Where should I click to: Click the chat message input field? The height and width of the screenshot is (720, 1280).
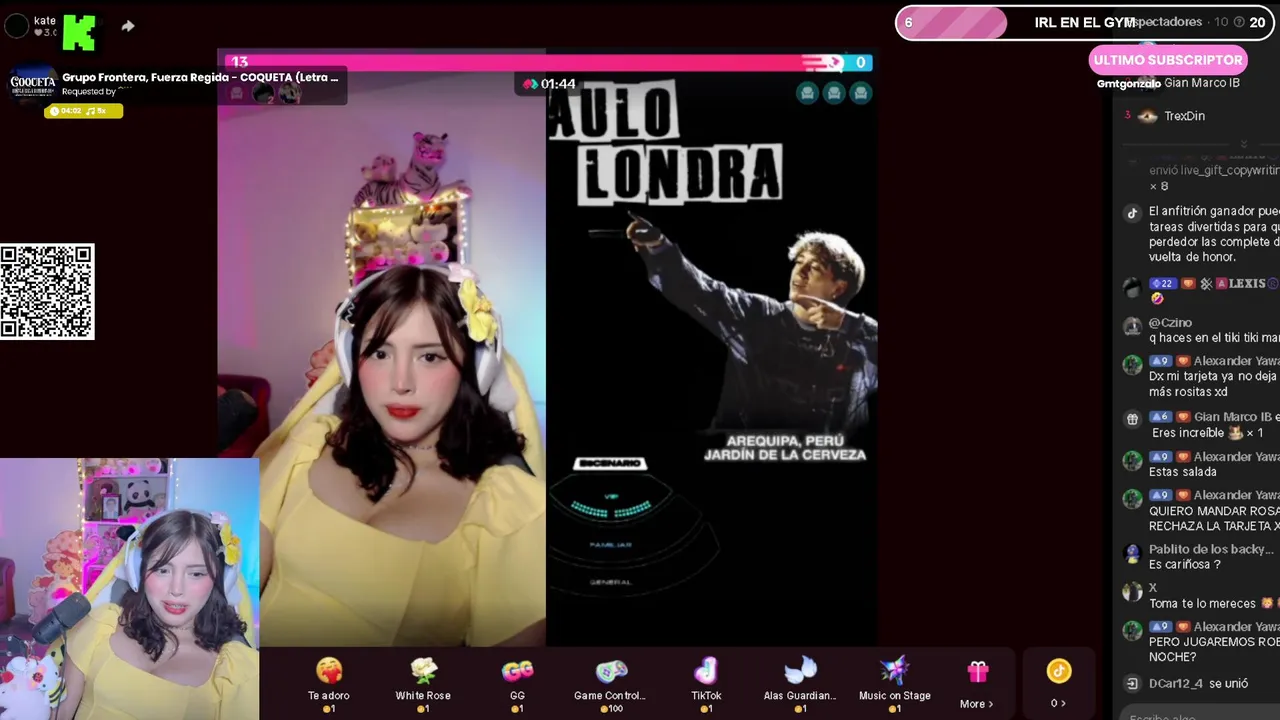[x=1200, y=714]
